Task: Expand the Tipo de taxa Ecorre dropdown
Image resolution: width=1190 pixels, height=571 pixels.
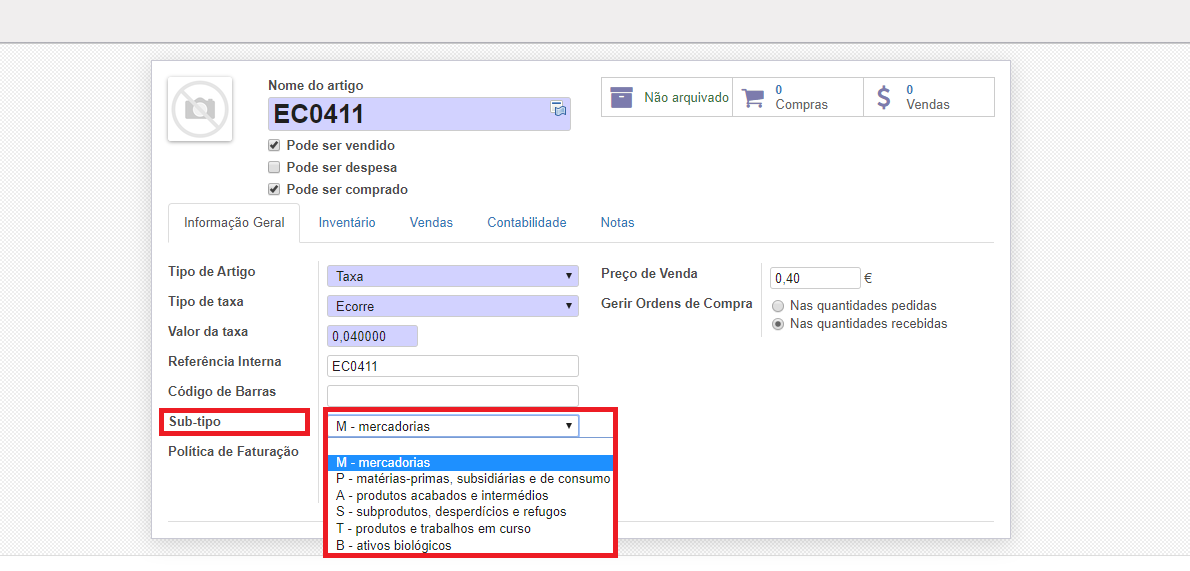Action: (x=453, y=306)
